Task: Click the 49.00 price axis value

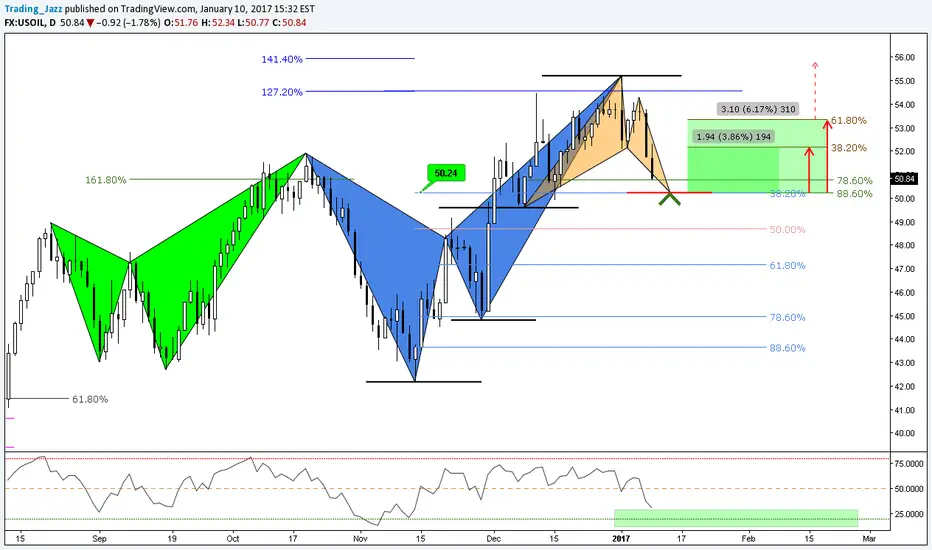Action: (905, 222)
